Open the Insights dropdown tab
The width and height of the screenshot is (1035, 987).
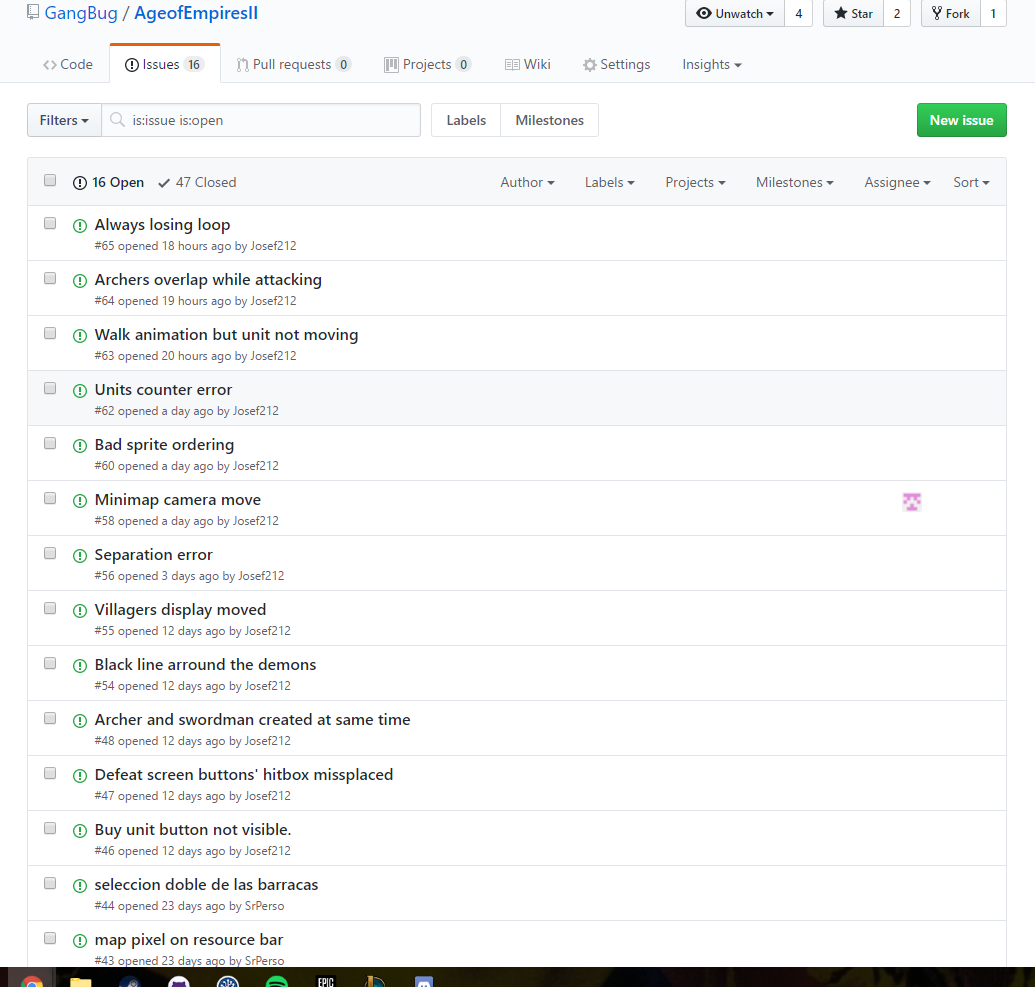712,65
